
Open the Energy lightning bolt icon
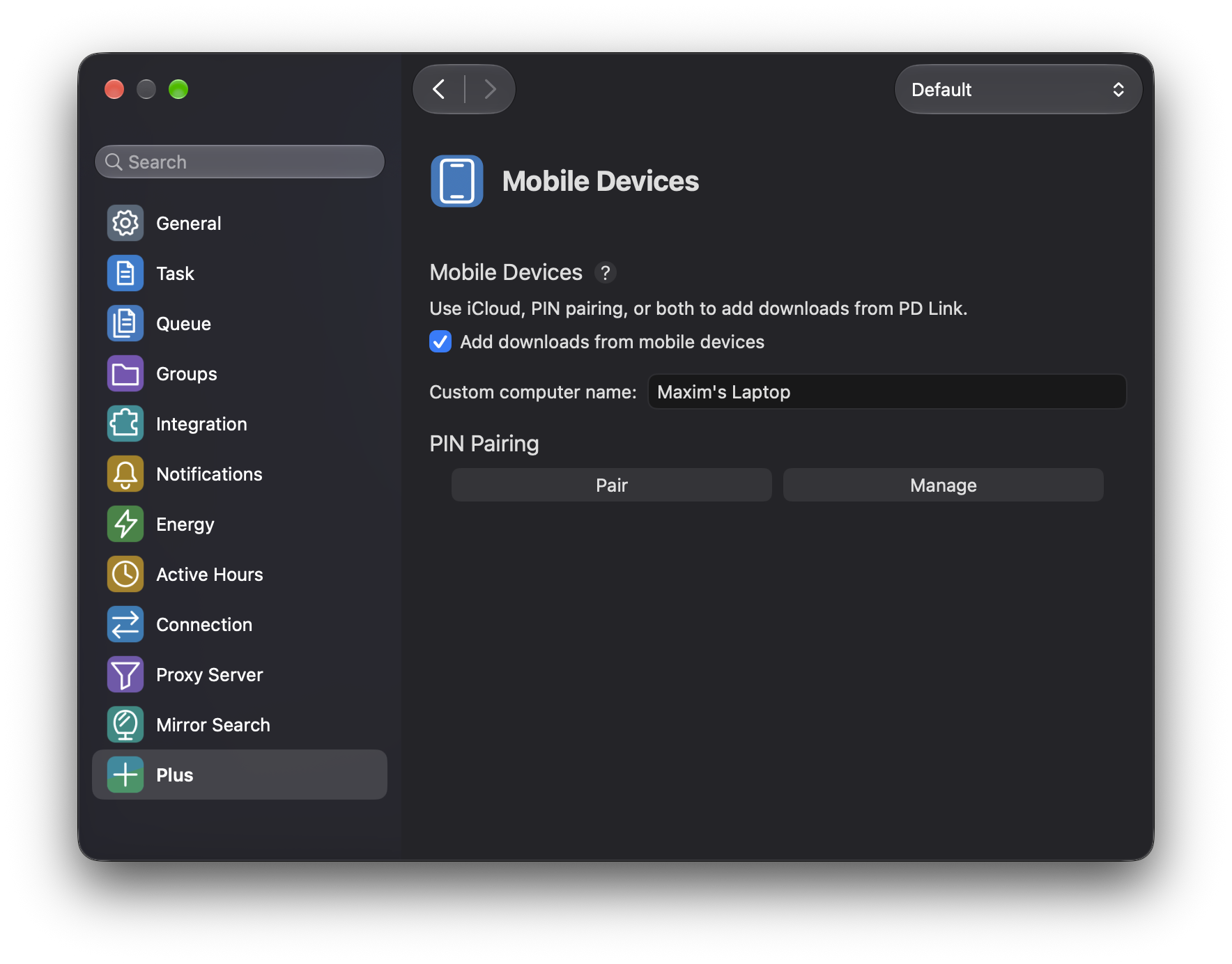point(125,524)
